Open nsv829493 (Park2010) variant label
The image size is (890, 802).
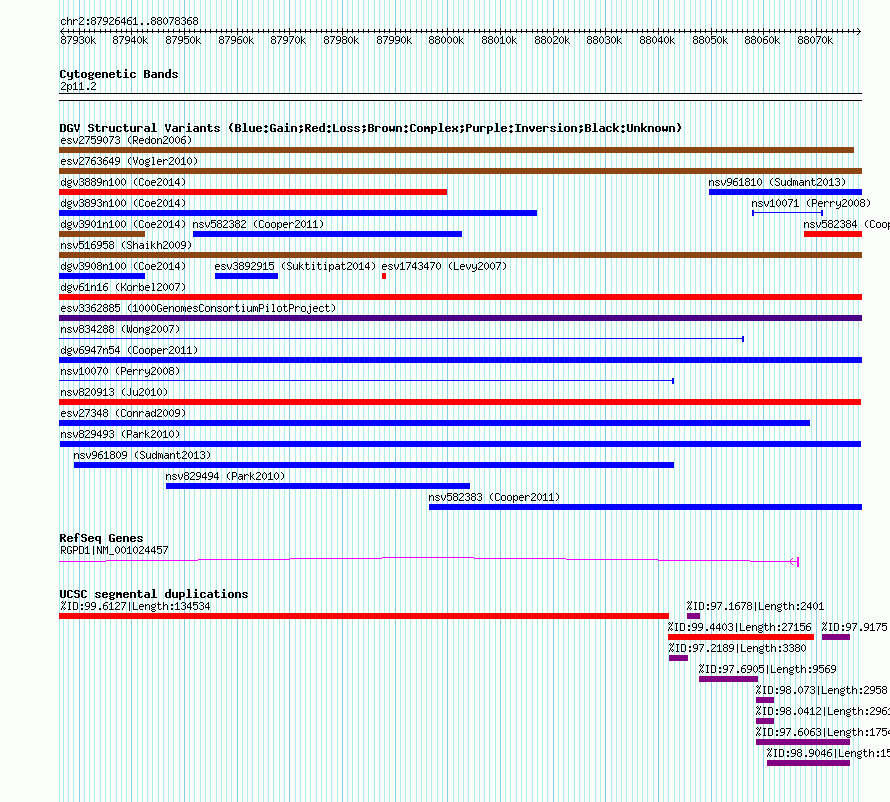(x=120, y=434)
